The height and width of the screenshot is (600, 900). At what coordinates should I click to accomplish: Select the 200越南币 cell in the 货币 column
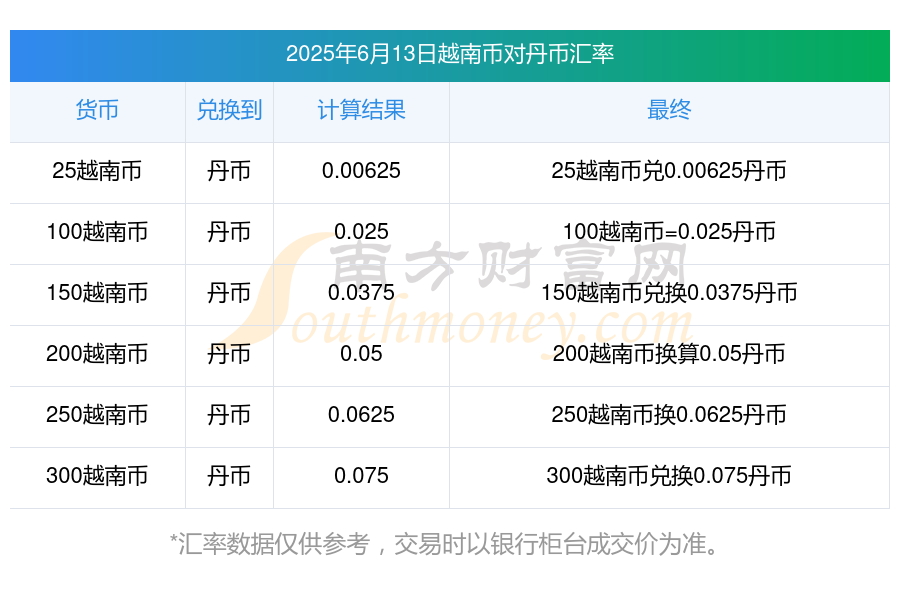(97, 354)
